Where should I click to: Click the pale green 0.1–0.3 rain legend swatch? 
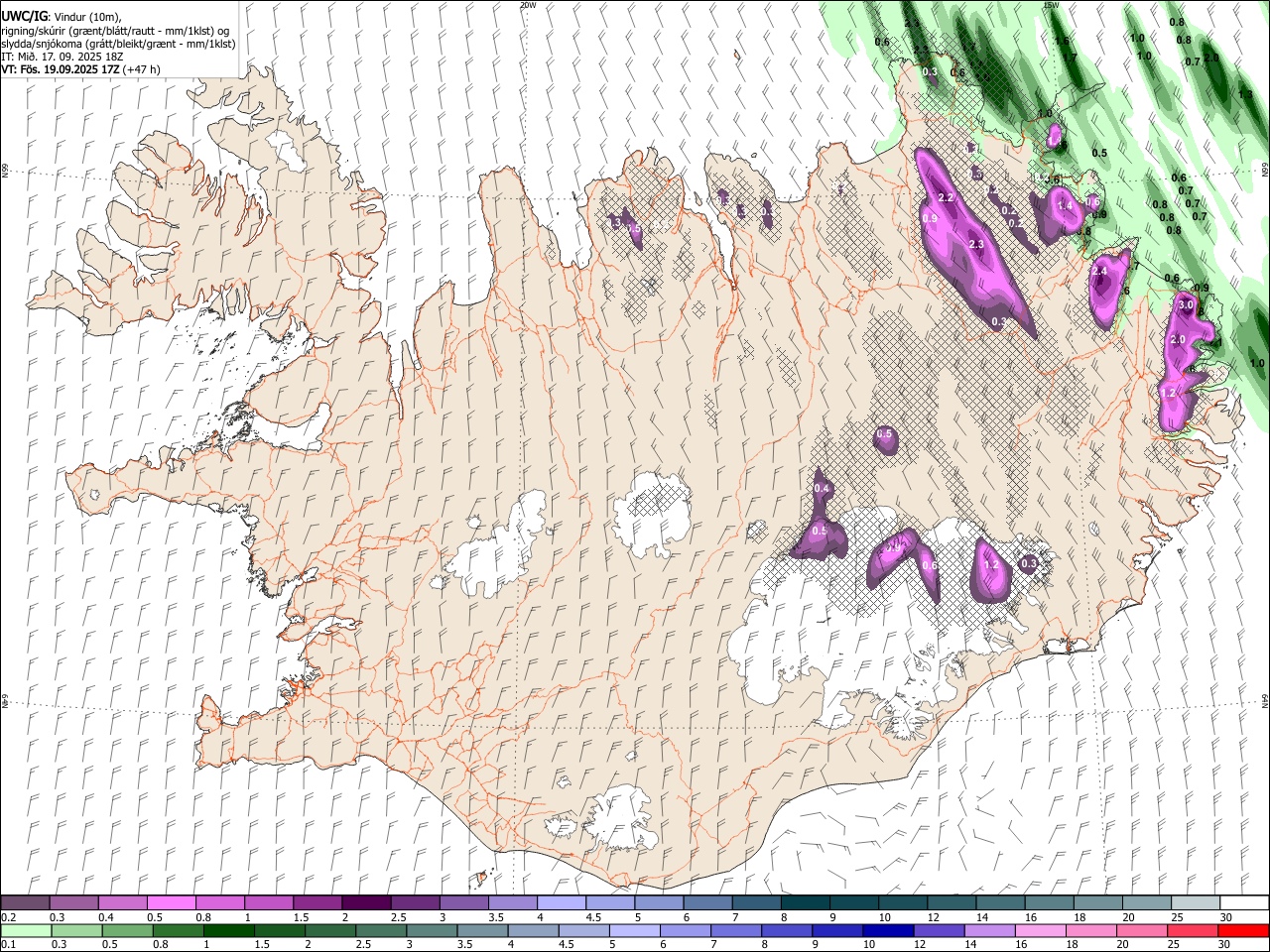click(x=27, y=931)
